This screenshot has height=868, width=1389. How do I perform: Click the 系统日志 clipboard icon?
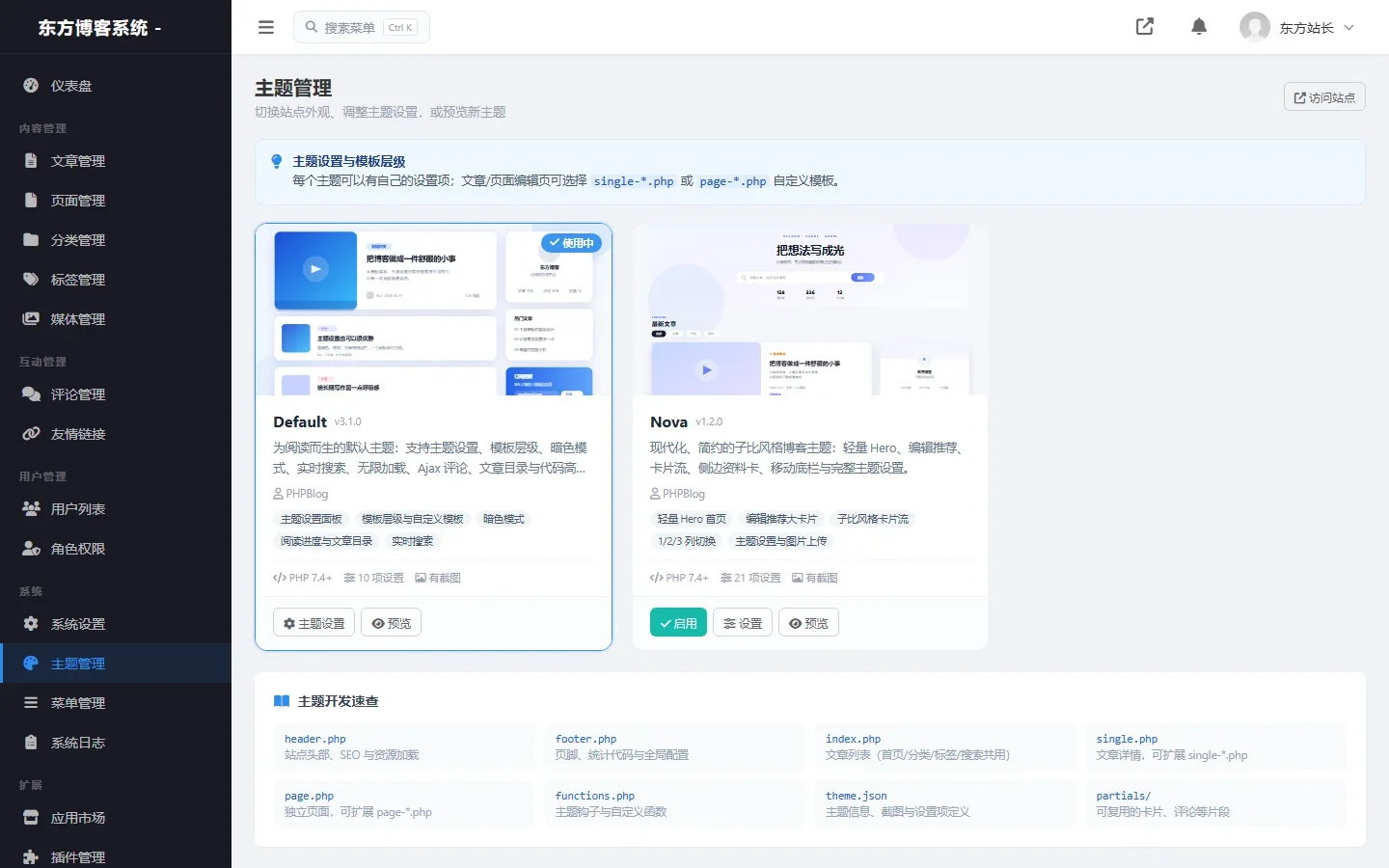pos(31,743)
